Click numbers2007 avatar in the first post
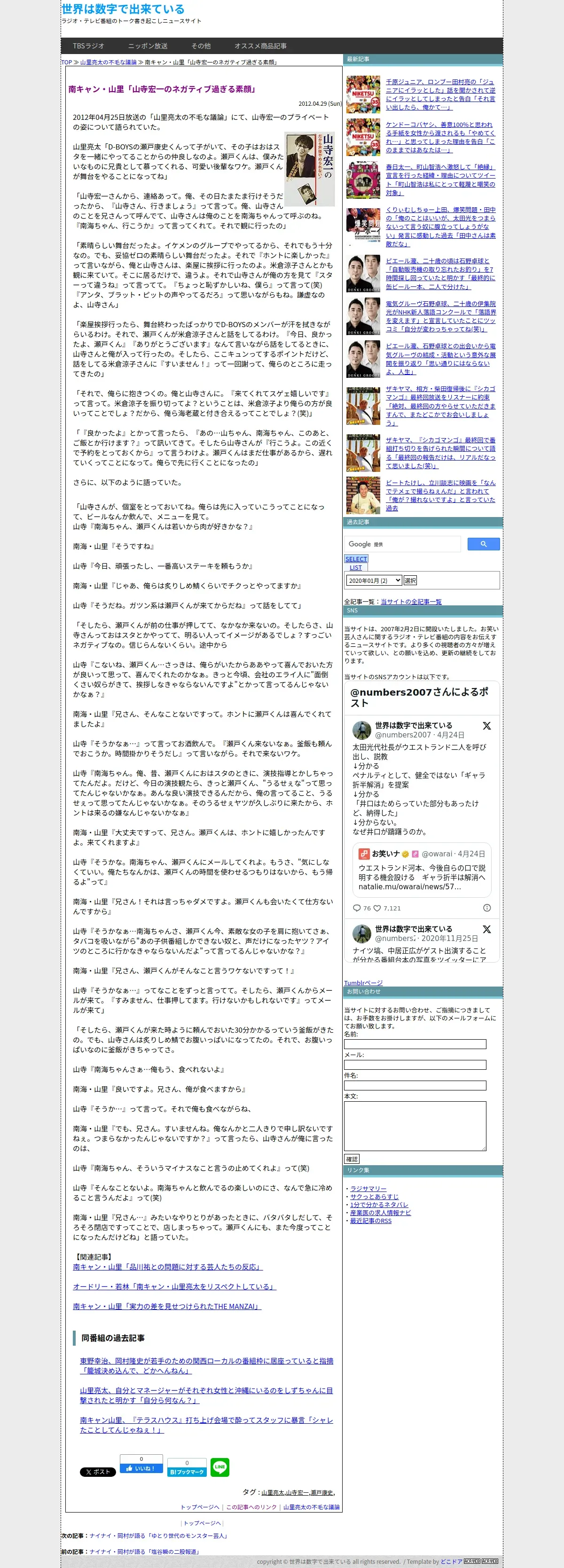This screenshot has width=564, height=1568. coord(362,730)
